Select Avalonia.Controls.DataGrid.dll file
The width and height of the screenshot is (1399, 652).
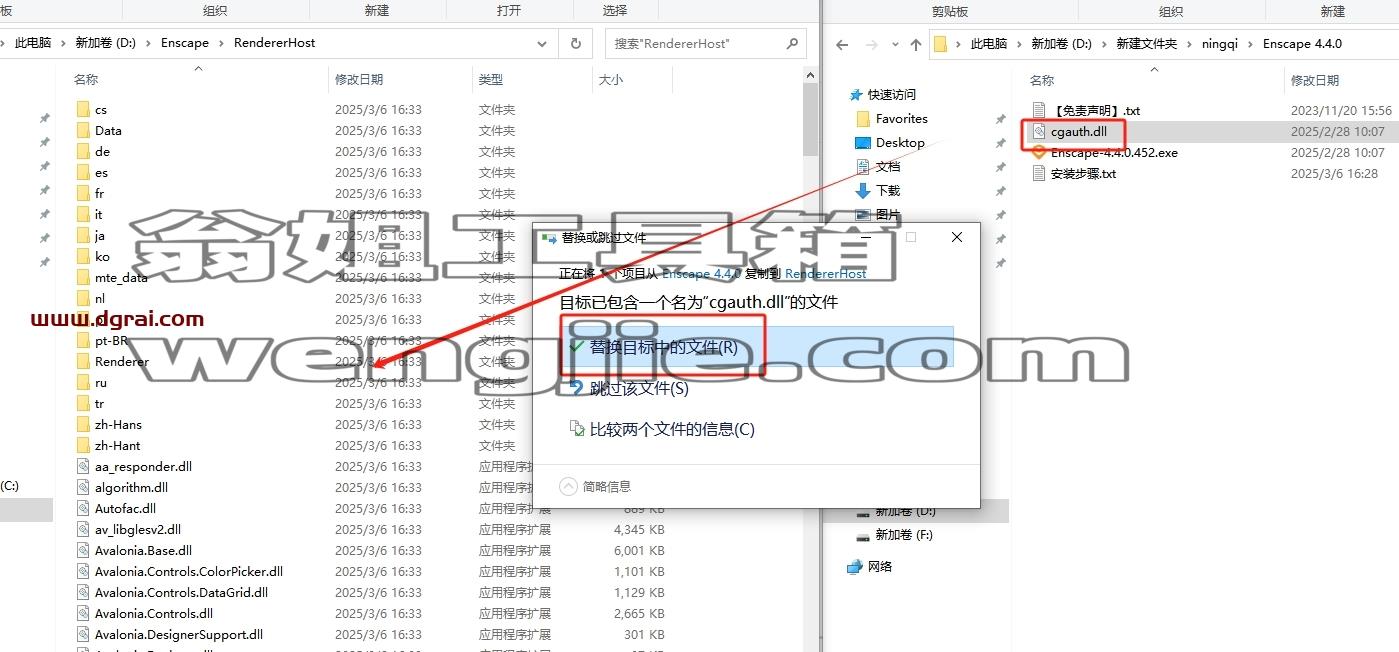pos(181,593)
